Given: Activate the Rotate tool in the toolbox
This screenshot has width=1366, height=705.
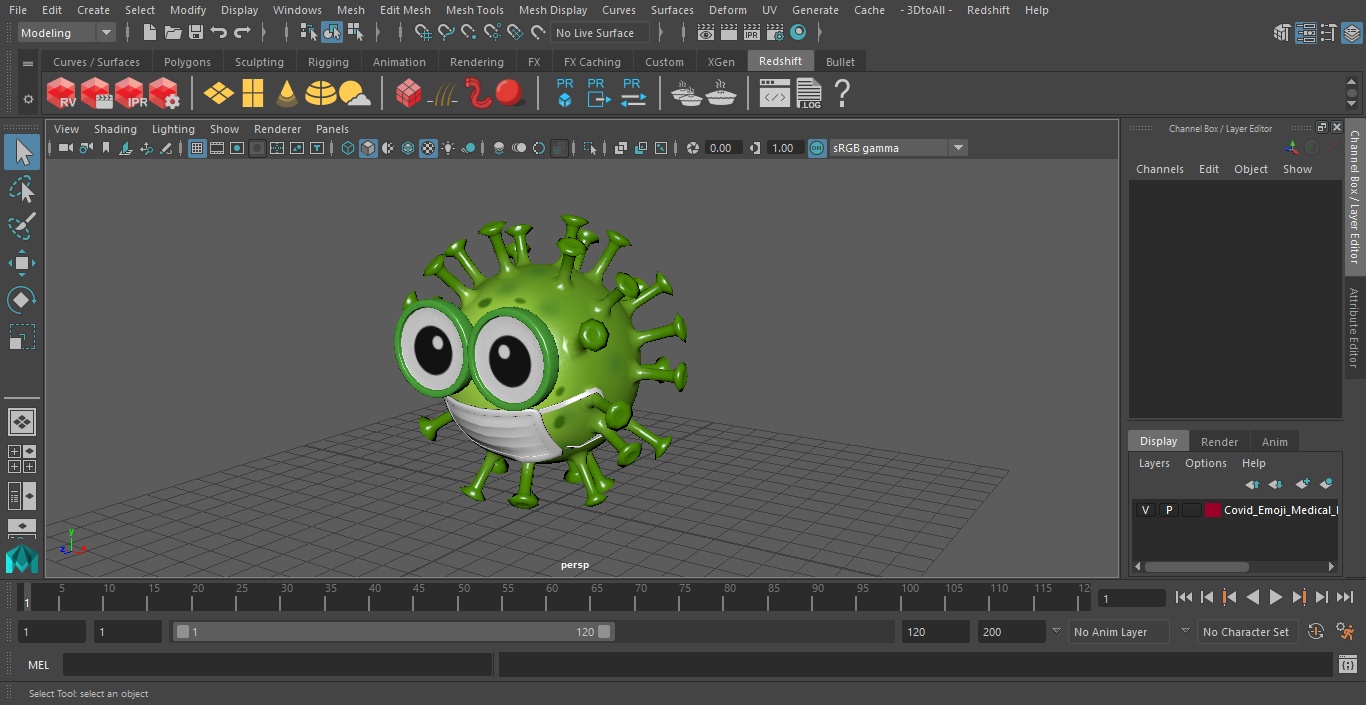Looking at the screenshot, I should coord(22,300).
